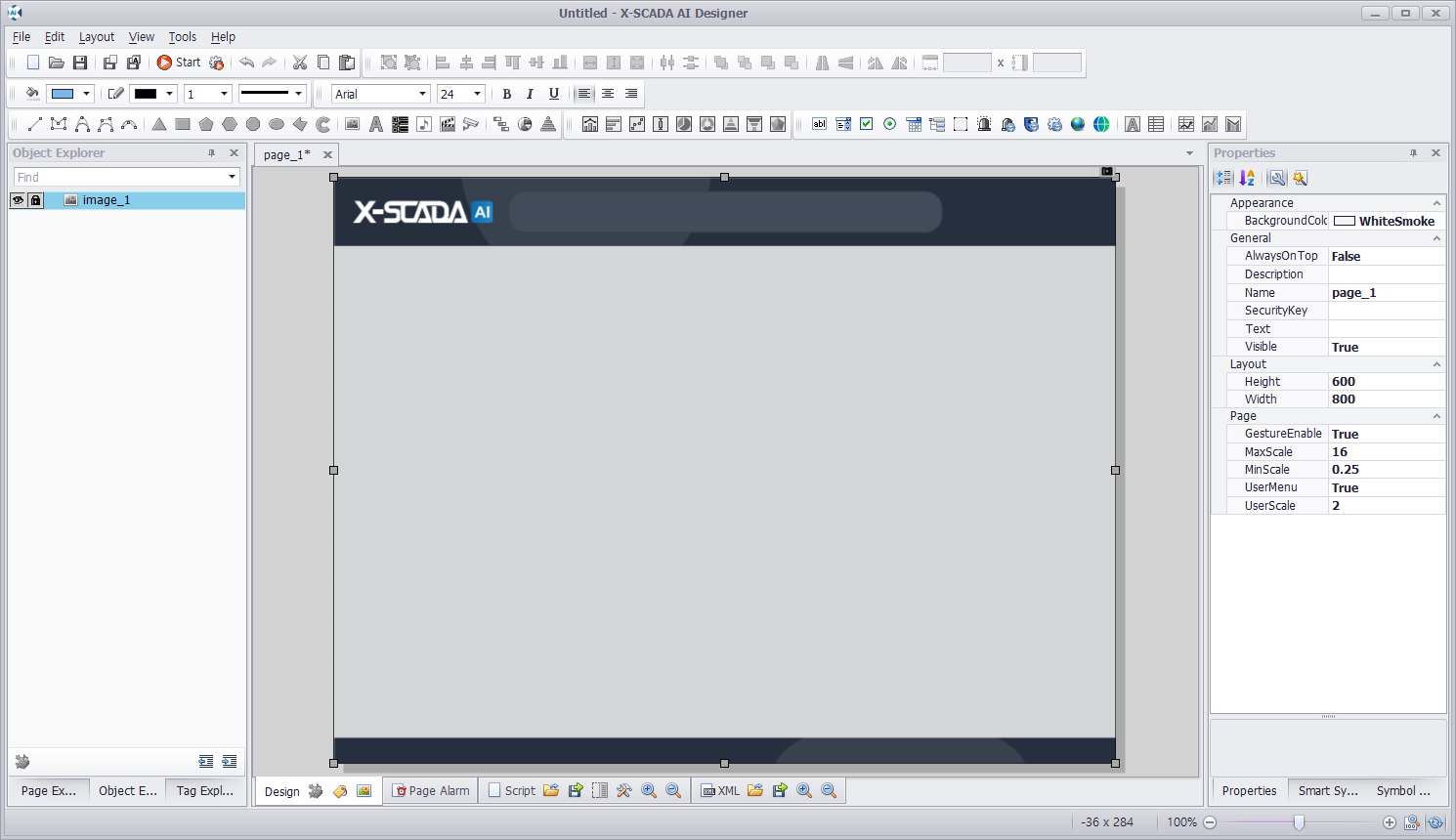The width and height of the screenshot is (1456, 840).
Task: Toggle visibility eye for image_1
Action: coord(18,200)
